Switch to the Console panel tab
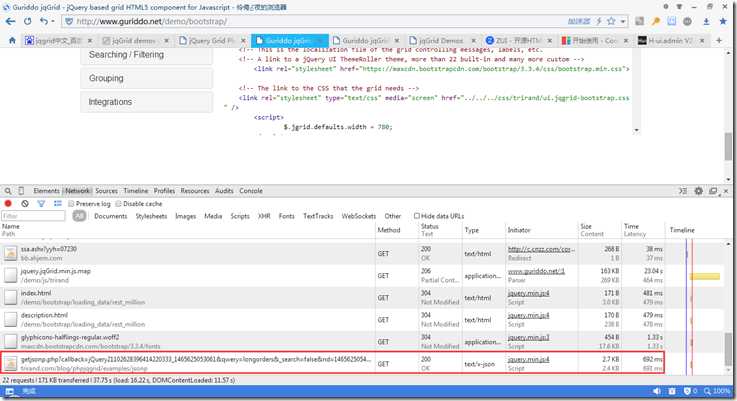The image size is (737, 401). [251, 190]
